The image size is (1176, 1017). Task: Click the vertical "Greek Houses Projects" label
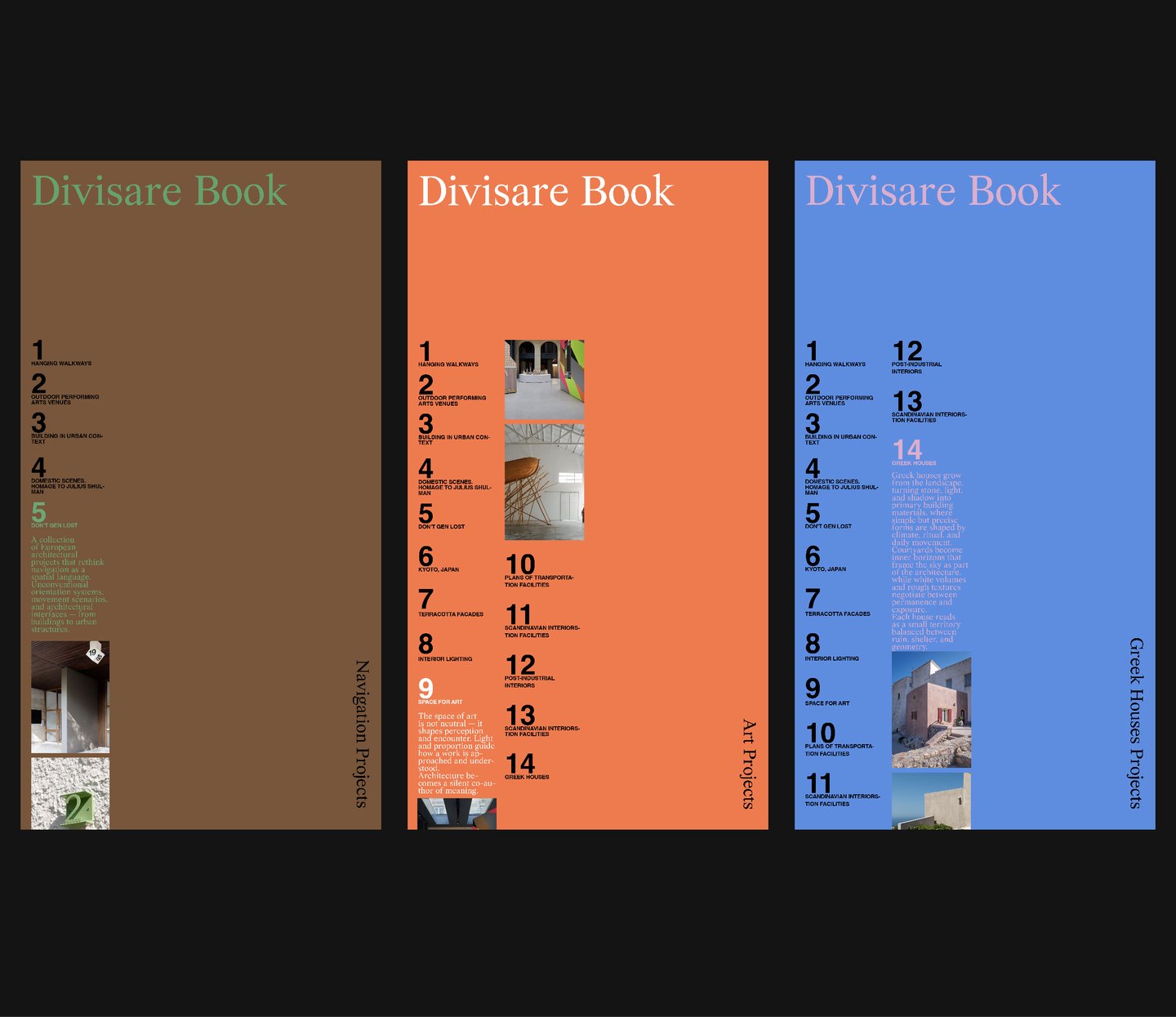(x=1136, y=723)
